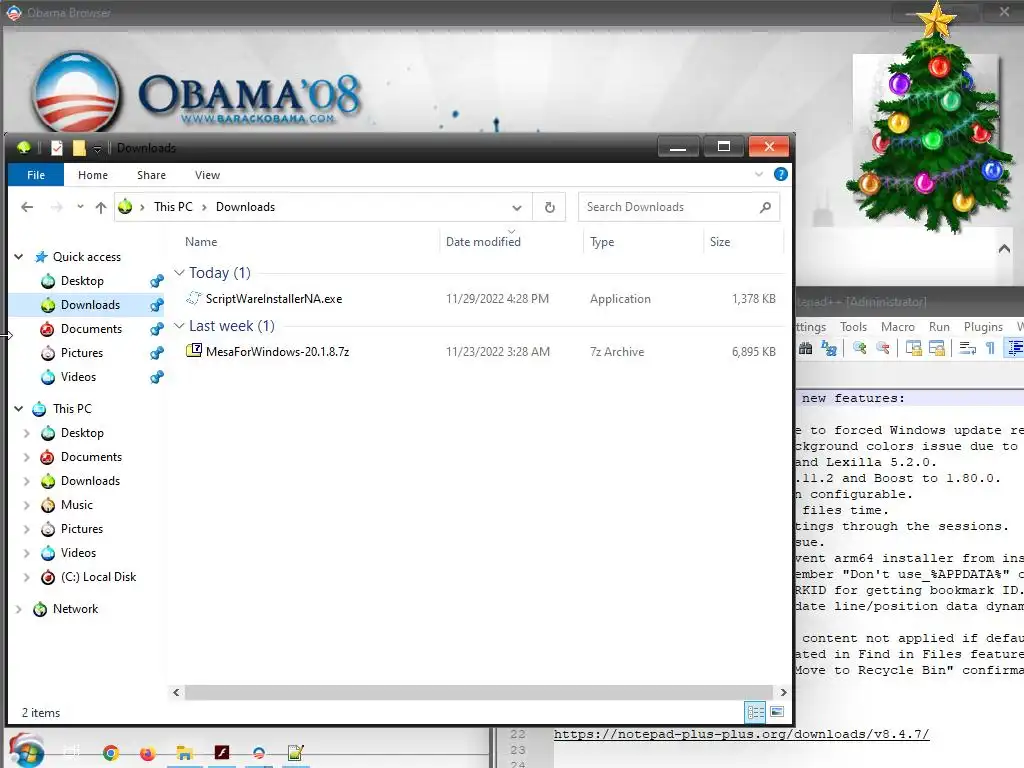Toggle Word wrap in Notepad++ toolbar

pyautogui.click(x=968, y=349)
